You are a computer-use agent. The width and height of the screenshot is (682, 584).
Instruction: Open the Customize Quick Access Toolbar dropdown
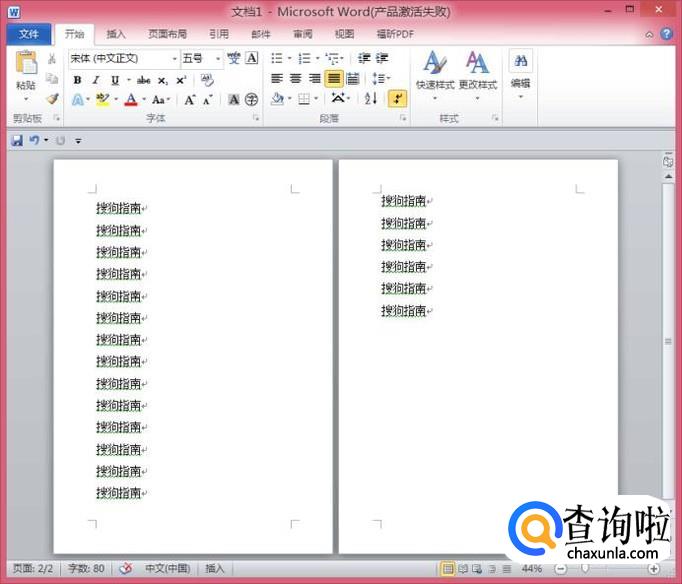pyautogui.click(x=78, y=141)
